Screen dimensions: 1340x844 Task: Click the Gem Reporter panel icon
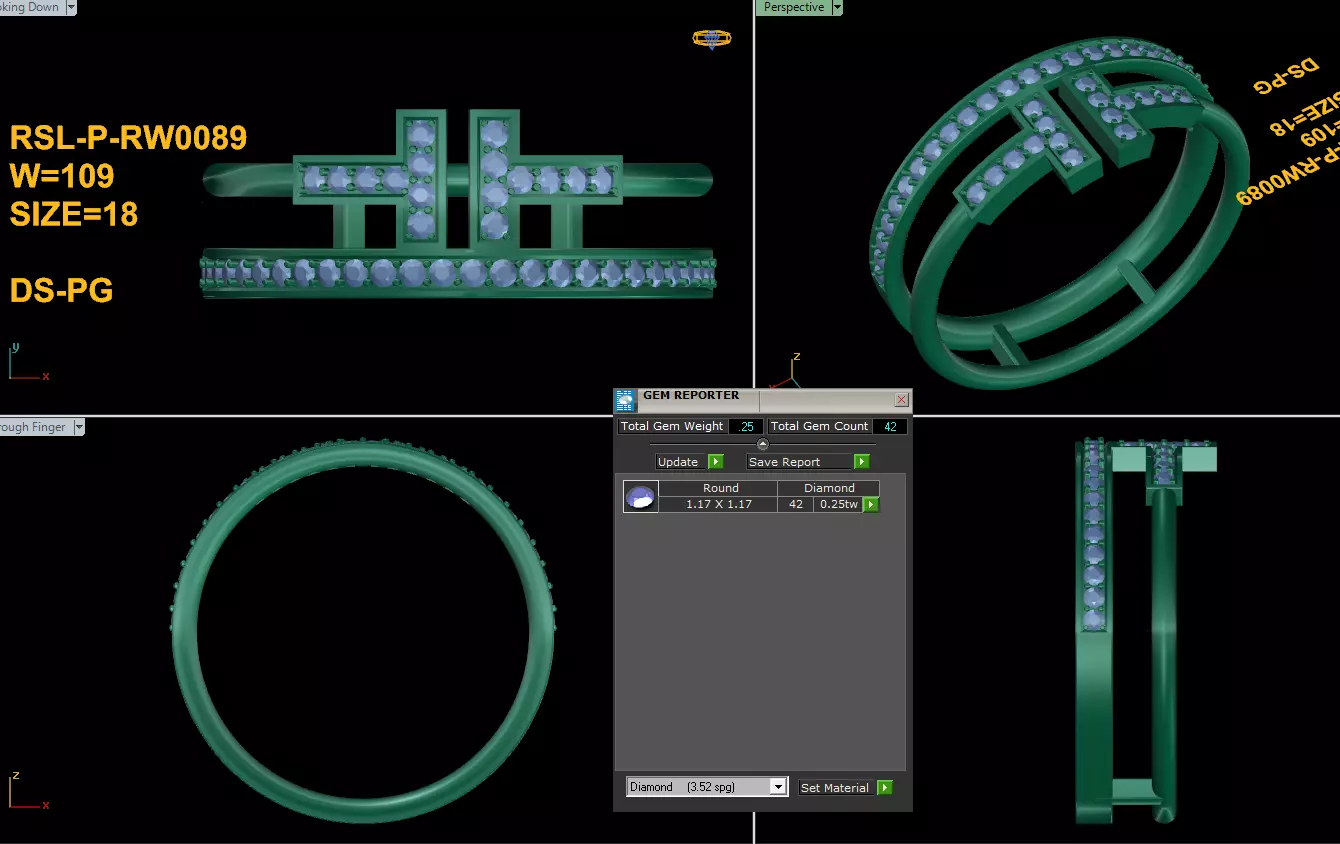click(625, 401)
